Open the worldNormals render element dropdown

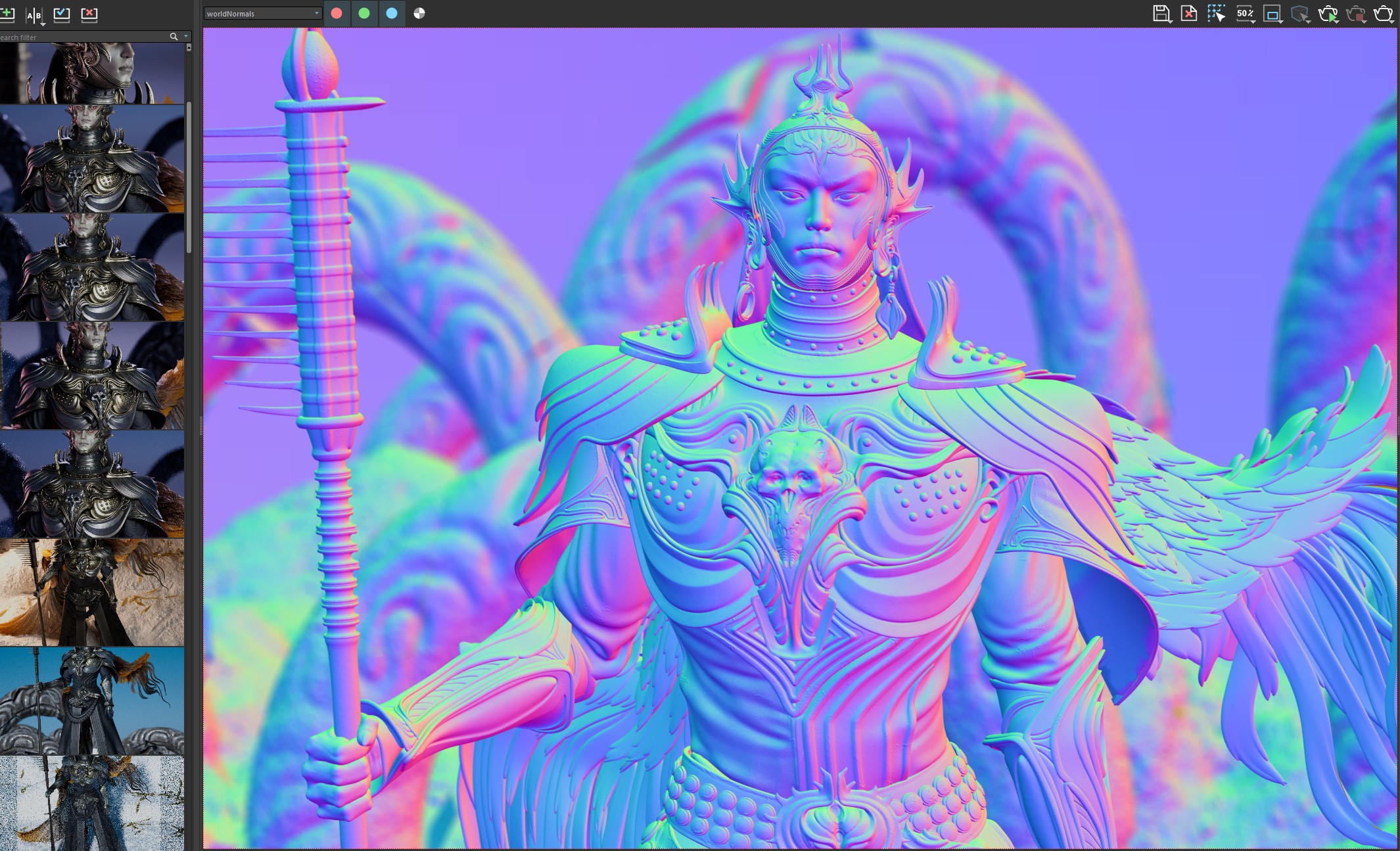262,13
